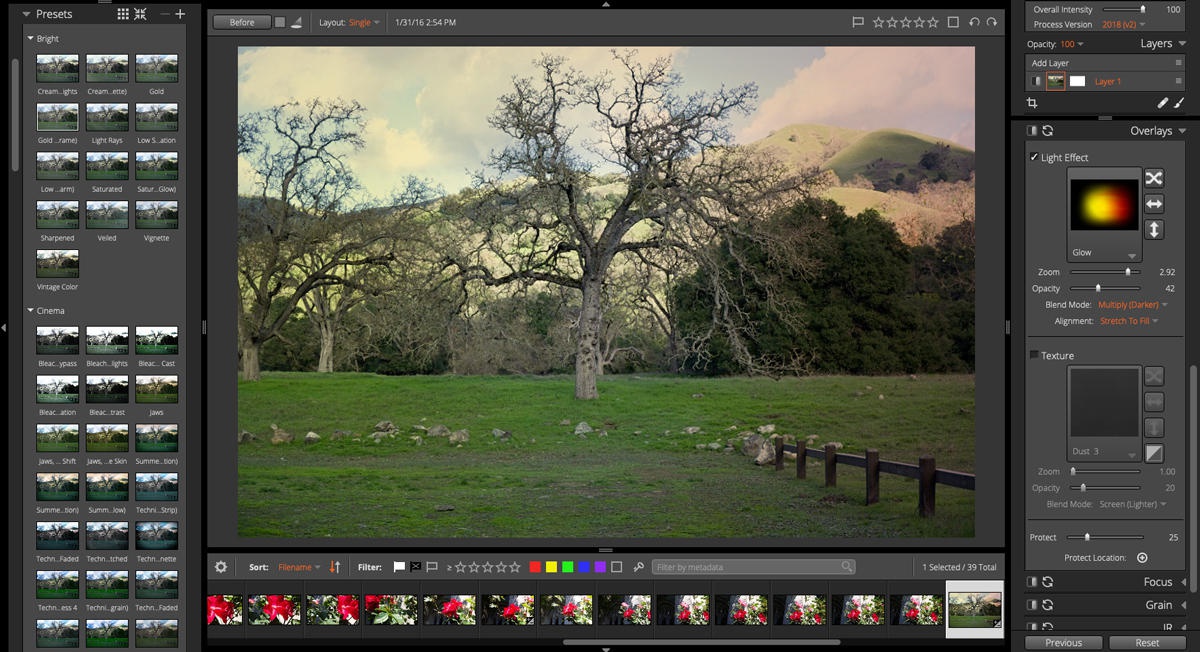Viewport: 1200px width, 652px height.
Task: Select the brush tool in Layers panel
Action: (1178, 102)
